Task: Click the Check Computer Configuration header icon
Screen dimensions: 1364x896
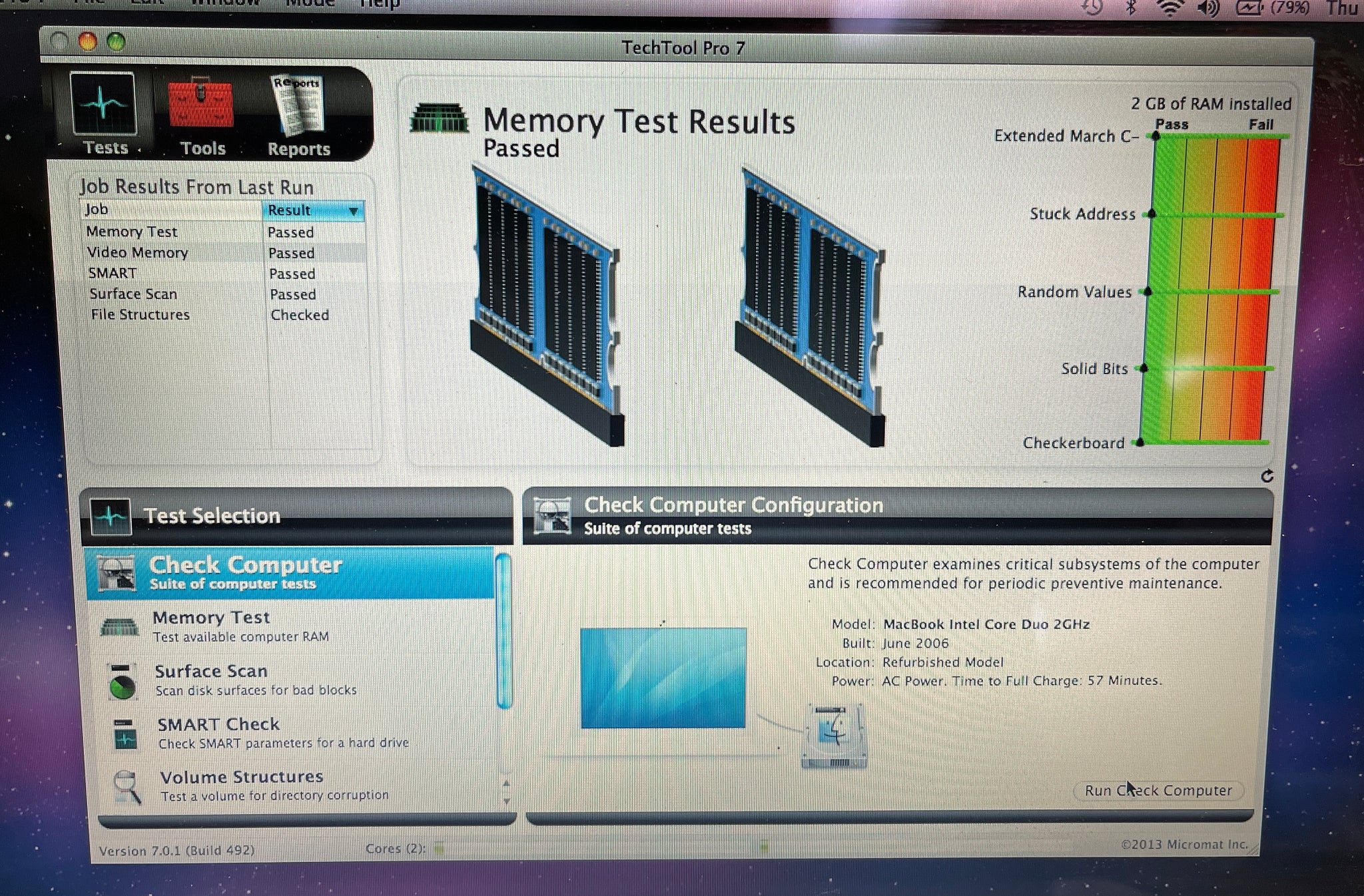Action: click(x=552, y=515)
